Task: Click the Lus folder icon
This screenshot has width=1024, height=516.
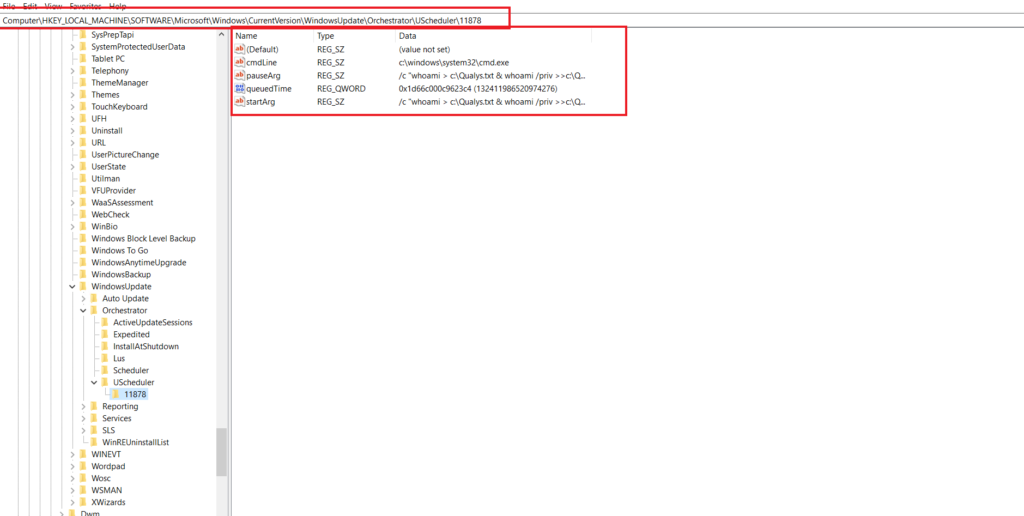Action: coord(104,358)
